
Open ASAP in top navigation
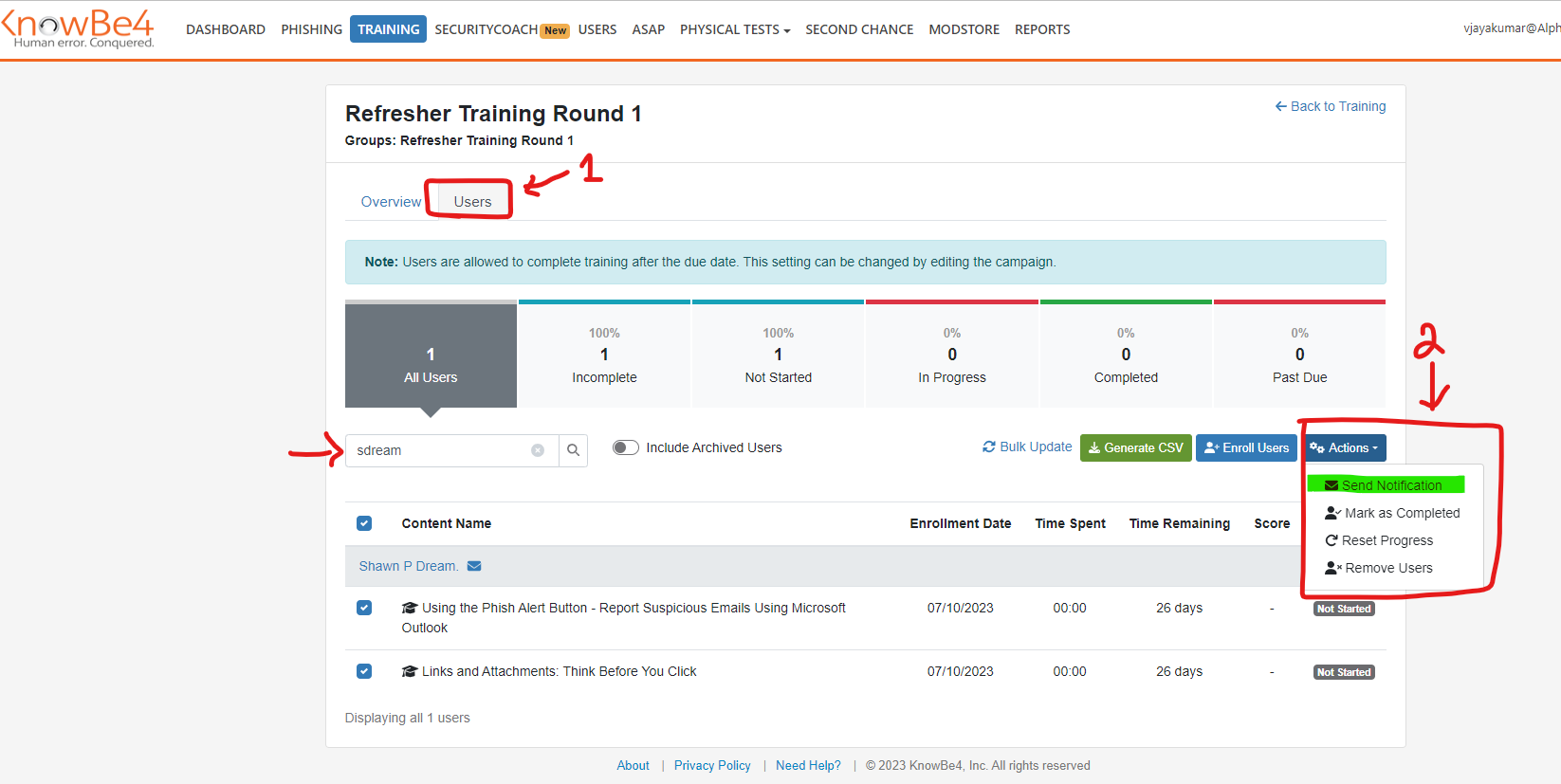649,29
